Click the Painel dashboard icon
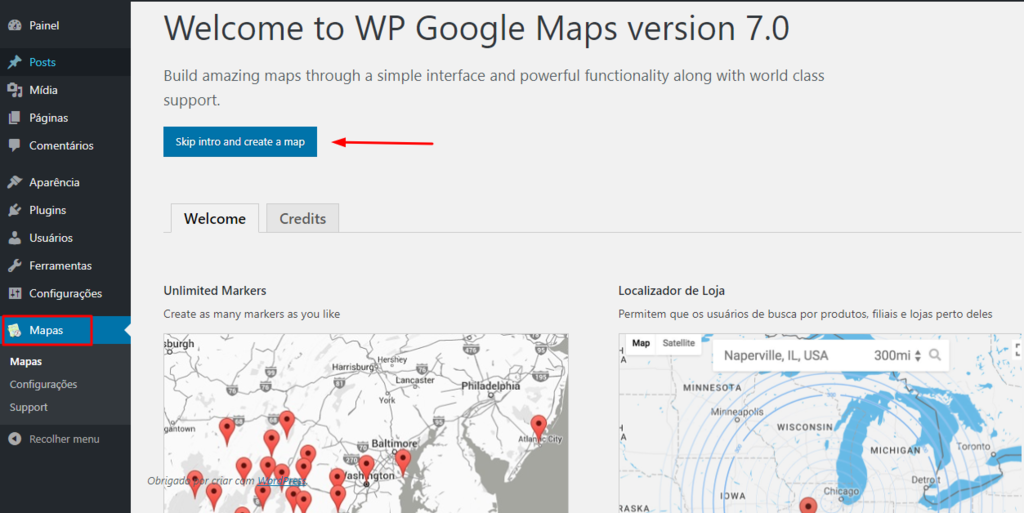Image resolution: width=1024 pixels, height=513 pixels. coord(14,25)
